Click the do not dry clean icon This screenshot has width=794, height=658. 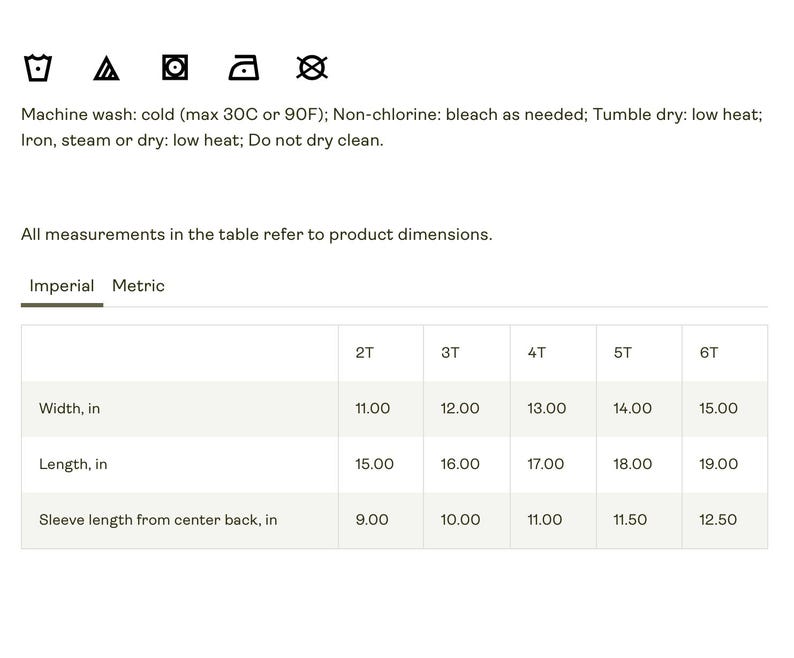click(x=312, y=67)
